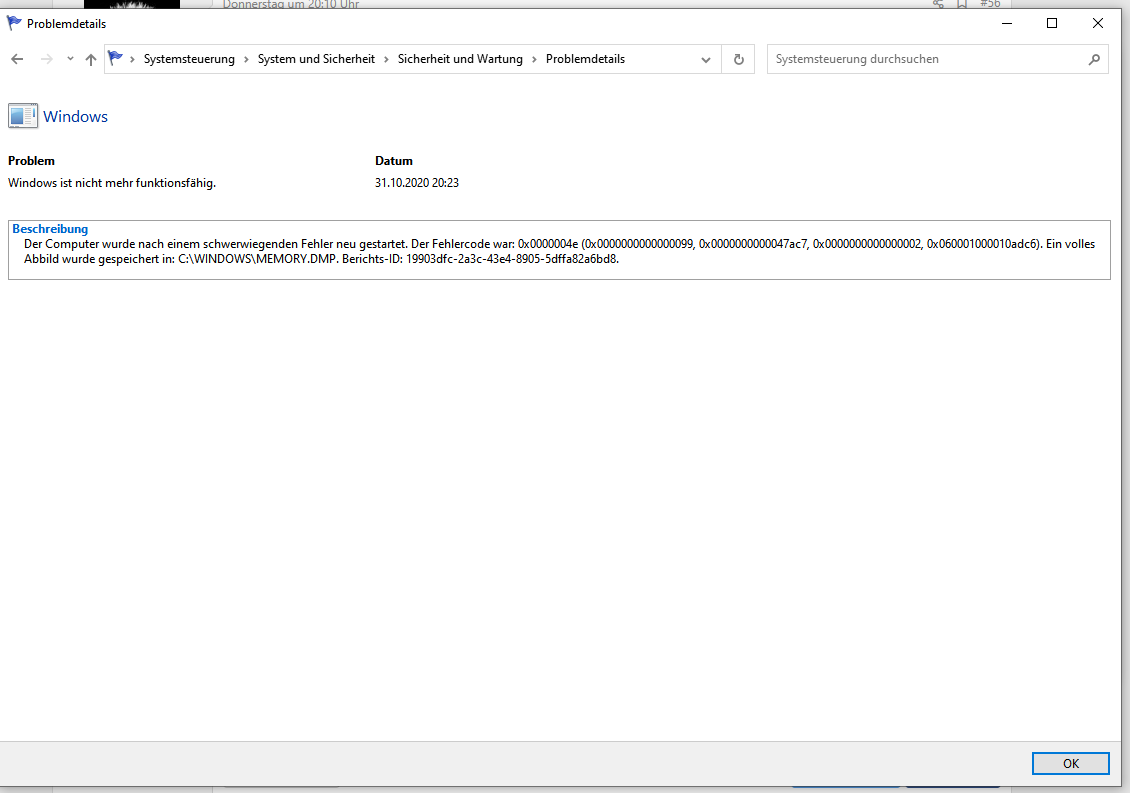The image size is (1130, 793).
Task: Open the address bar history dropdown
Action: point(706,60)
